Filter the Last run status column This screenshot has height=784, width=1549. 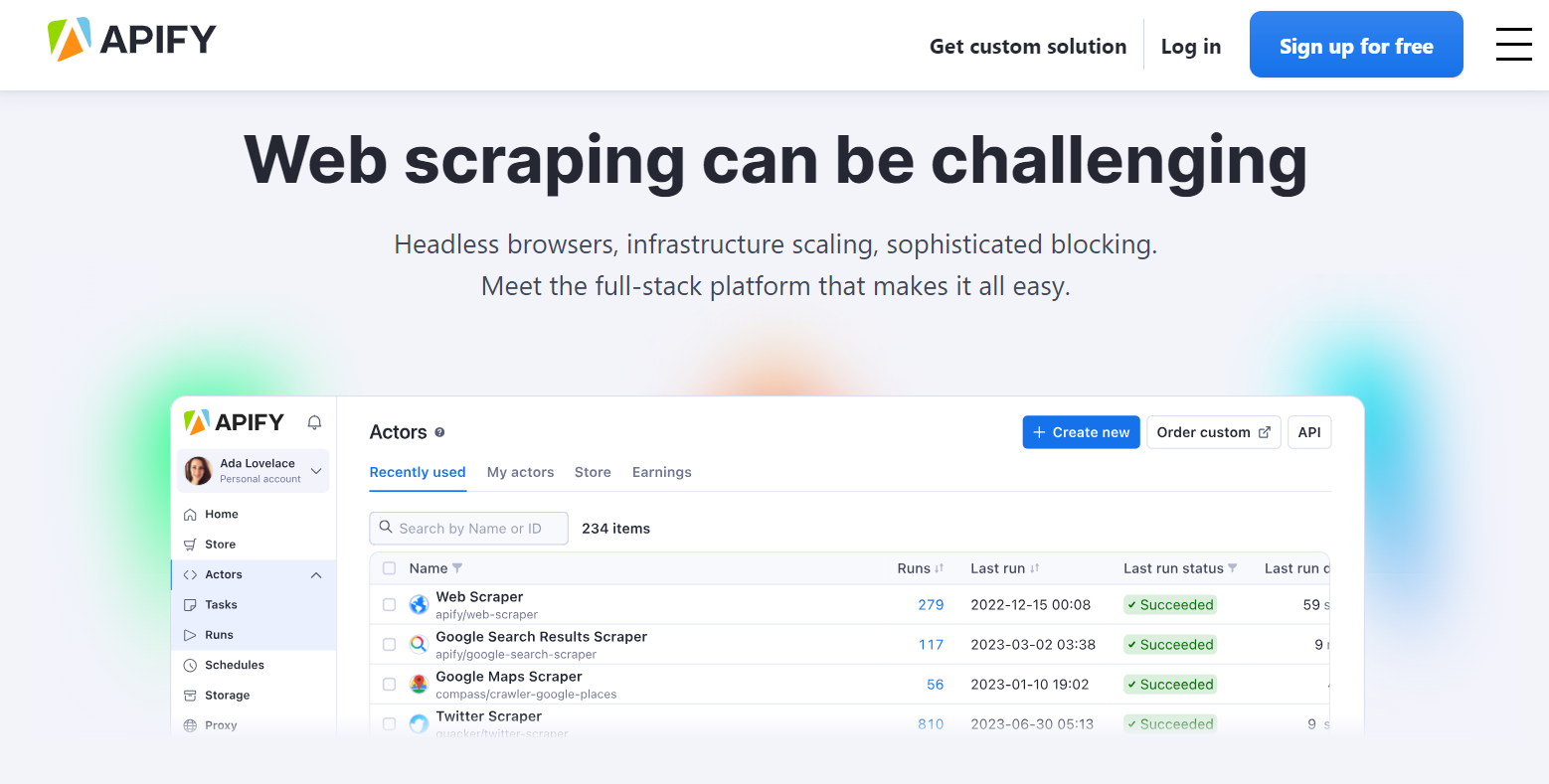pos(1233,568)
